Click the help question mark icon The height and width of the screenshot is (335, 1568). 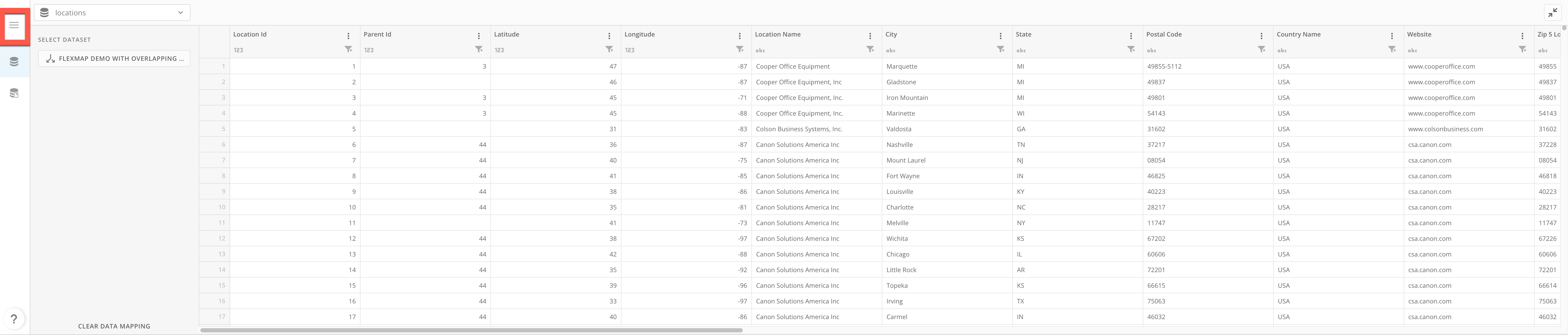point(14,319)
